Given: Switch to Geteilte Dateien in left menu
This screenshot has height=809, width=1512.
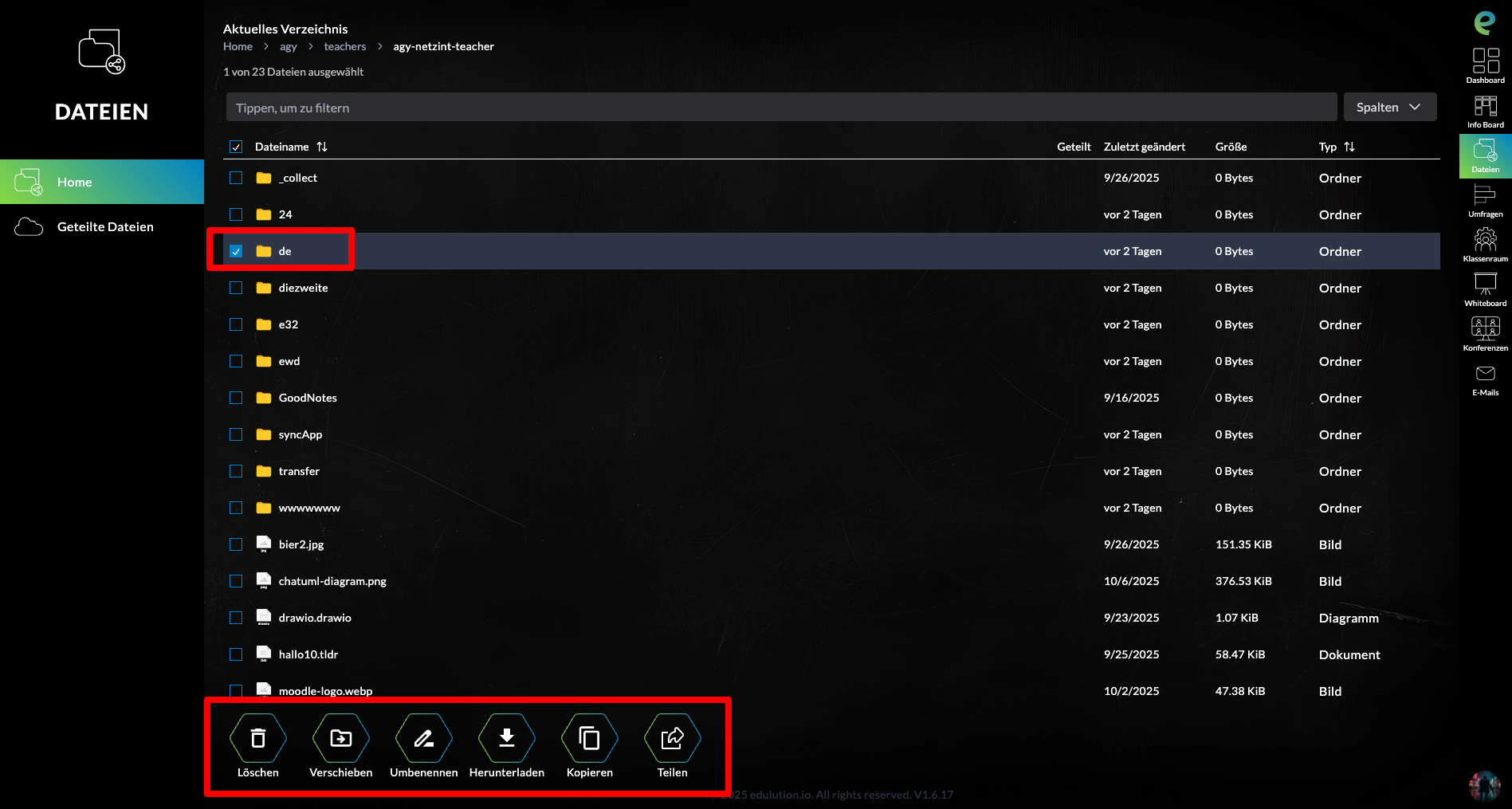Looking at the screenshot, I should pyautogui.click(x=104, y=226).
